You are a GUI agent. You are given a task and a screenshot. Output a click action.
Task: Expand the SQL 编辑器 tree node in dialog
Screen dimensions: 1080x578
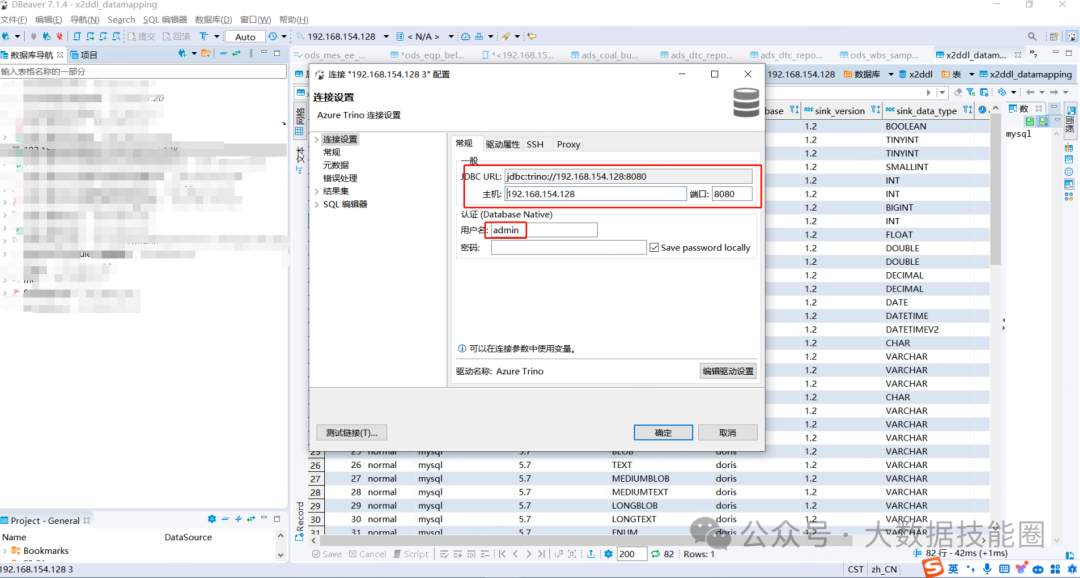click(317, 204)
